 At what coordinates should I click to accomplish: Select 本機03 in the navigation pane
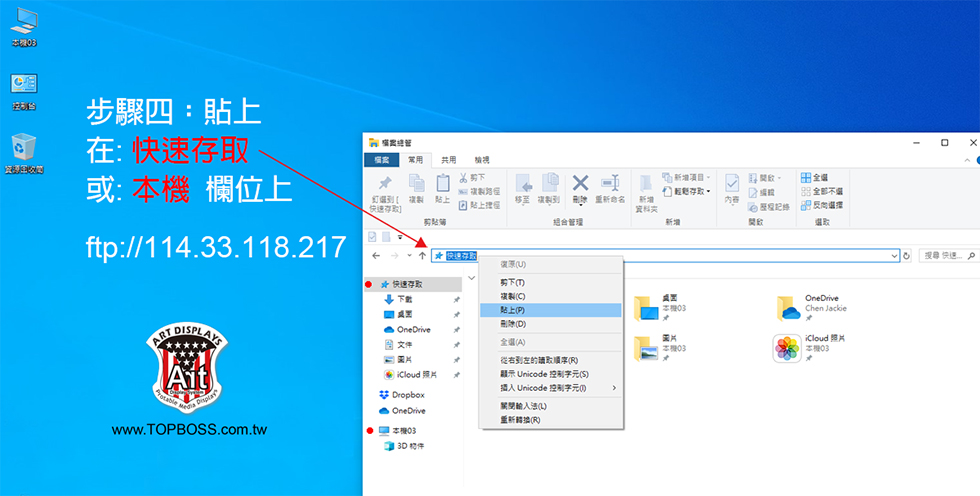403,430
